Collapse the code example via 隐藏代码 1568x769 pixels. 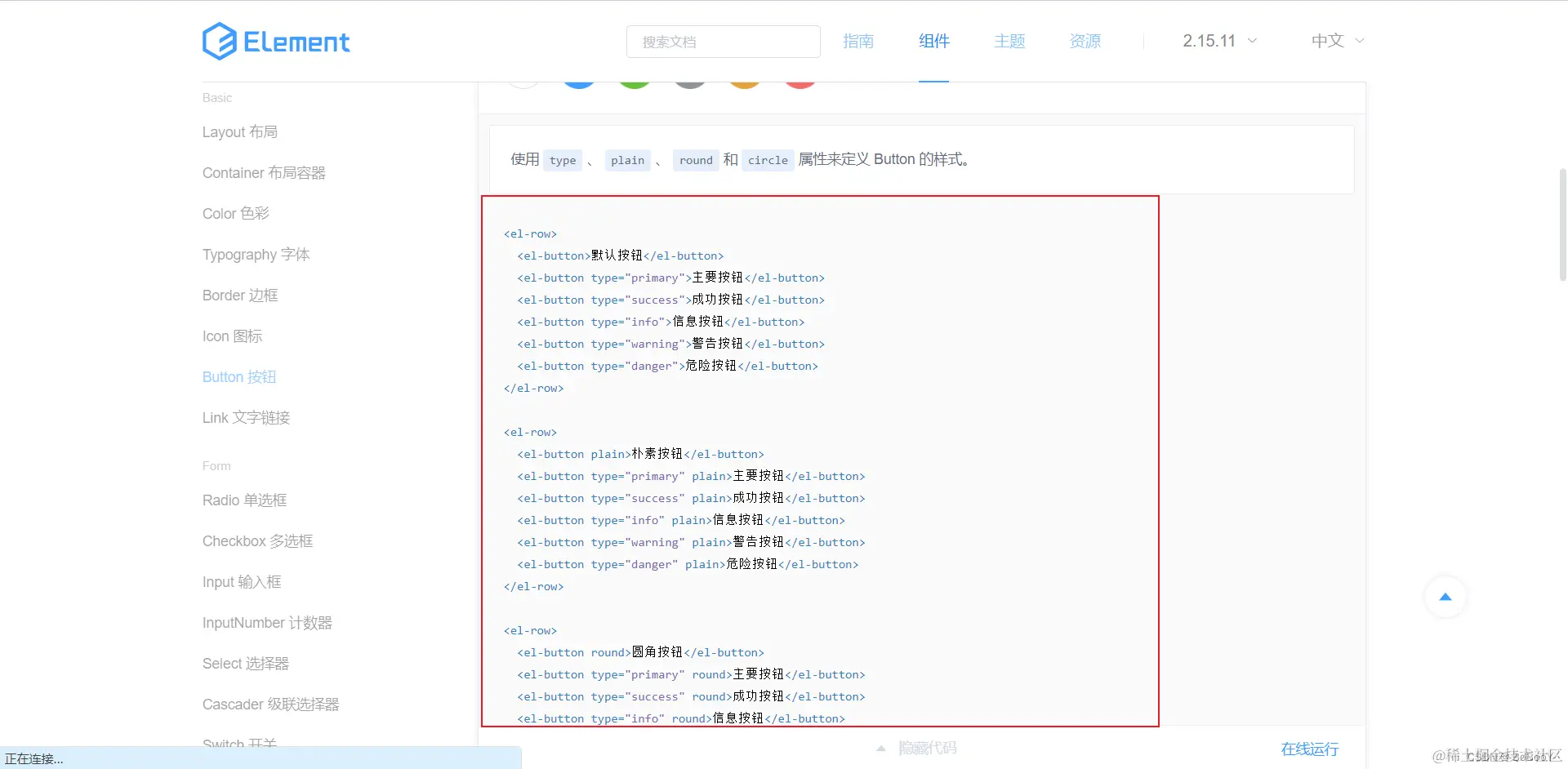click(x=927, y=747)
